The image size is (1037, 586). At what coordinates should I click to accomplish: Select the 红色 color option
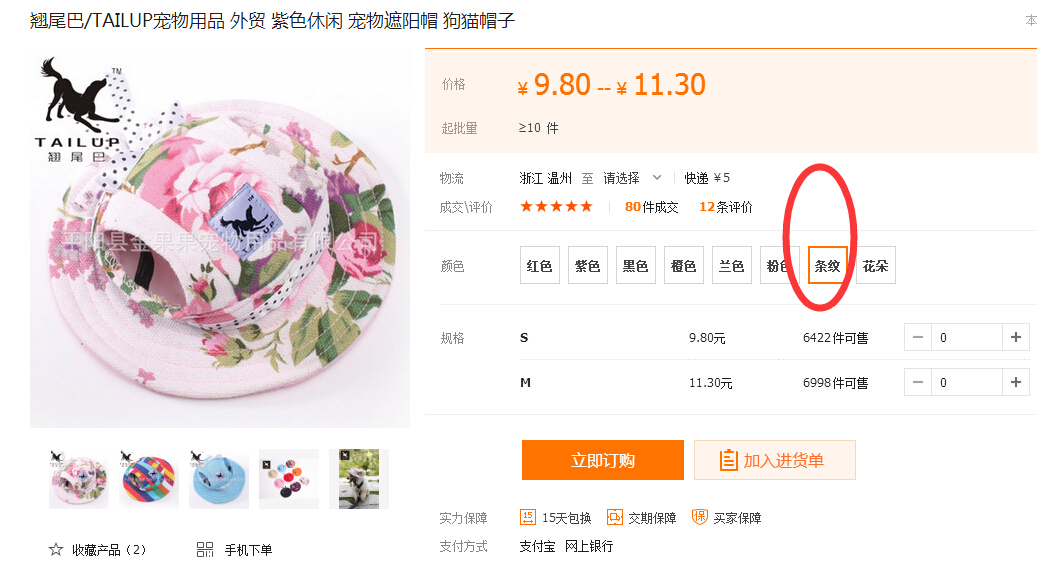tap(540, 266)
